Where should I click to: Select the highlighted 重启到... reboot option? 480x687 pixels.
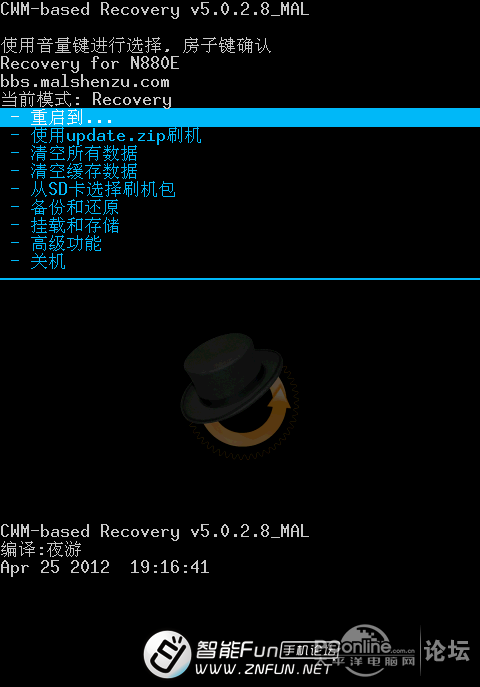(x=240, y=117)
